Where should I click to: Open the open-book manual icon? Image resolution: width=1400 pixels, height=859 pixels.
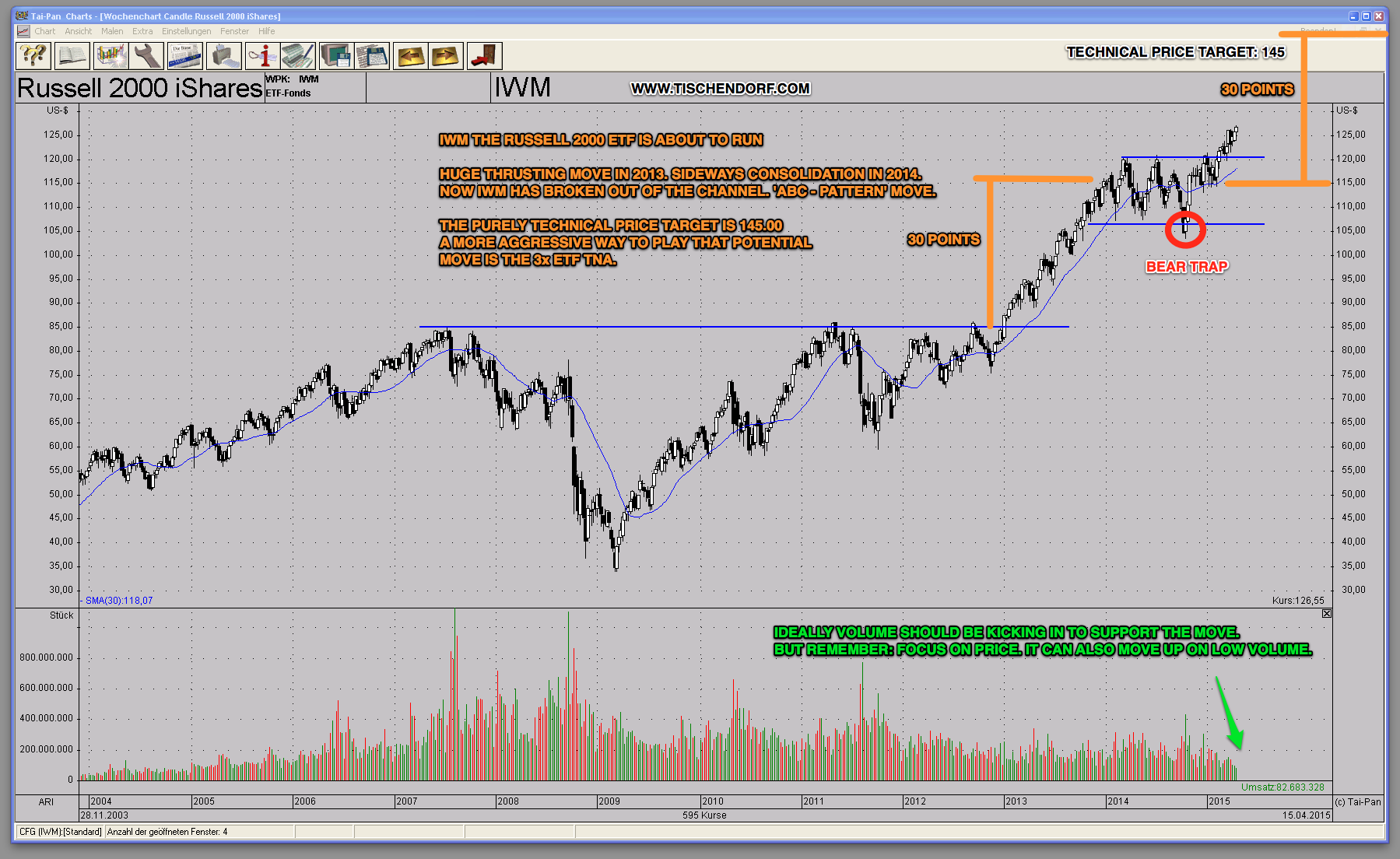[72, 56]
